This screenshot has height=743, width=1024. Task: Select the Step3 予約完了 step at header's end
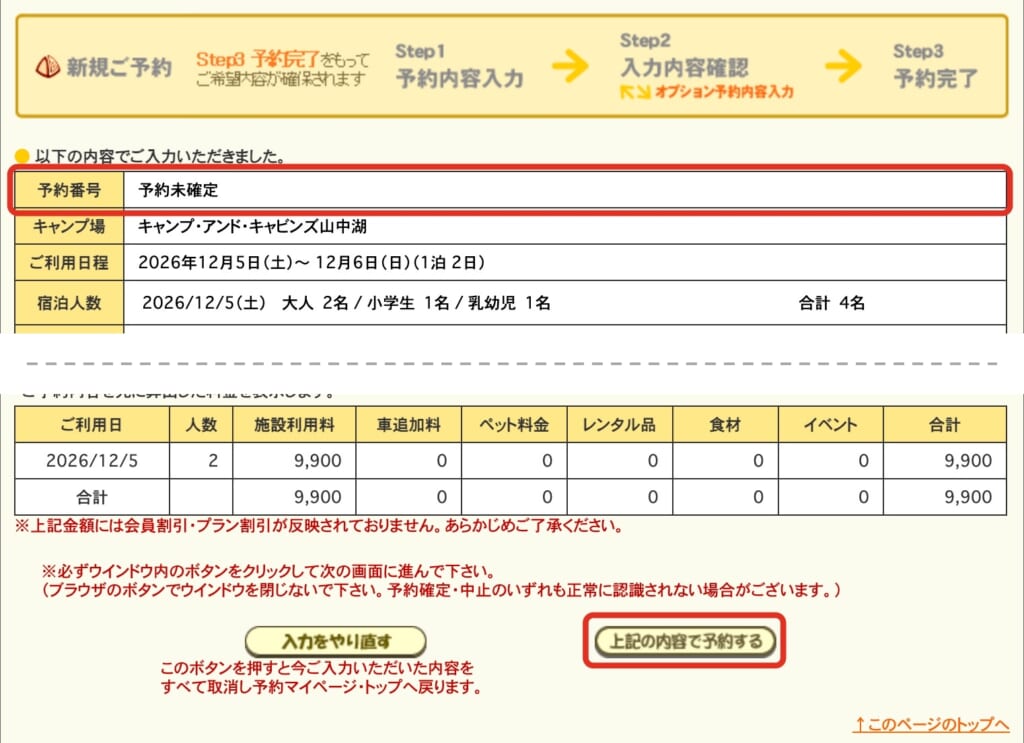point(935,66)
